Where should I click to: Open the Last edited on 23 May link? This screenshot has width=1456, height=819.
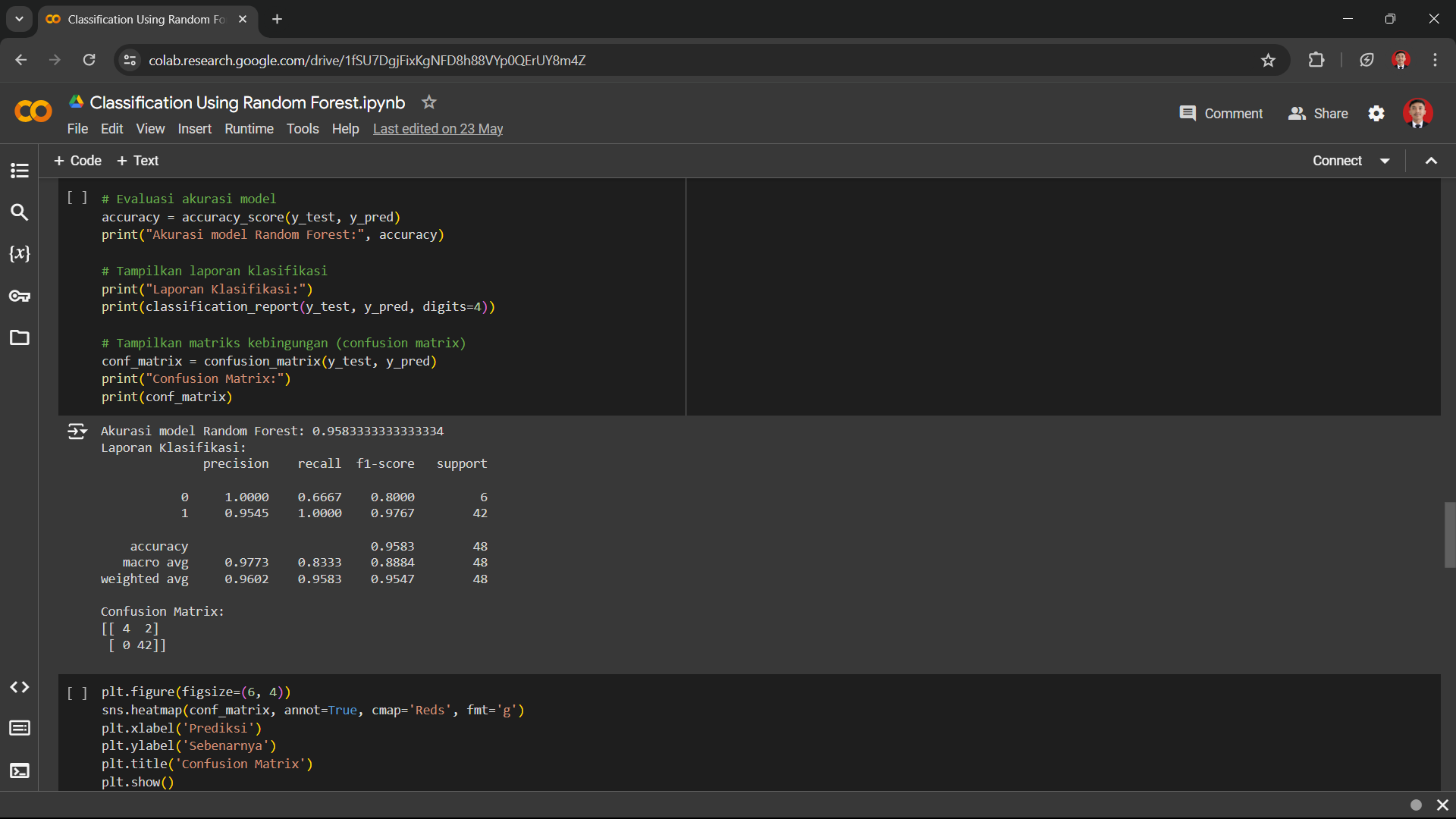(x=438, y=129)
